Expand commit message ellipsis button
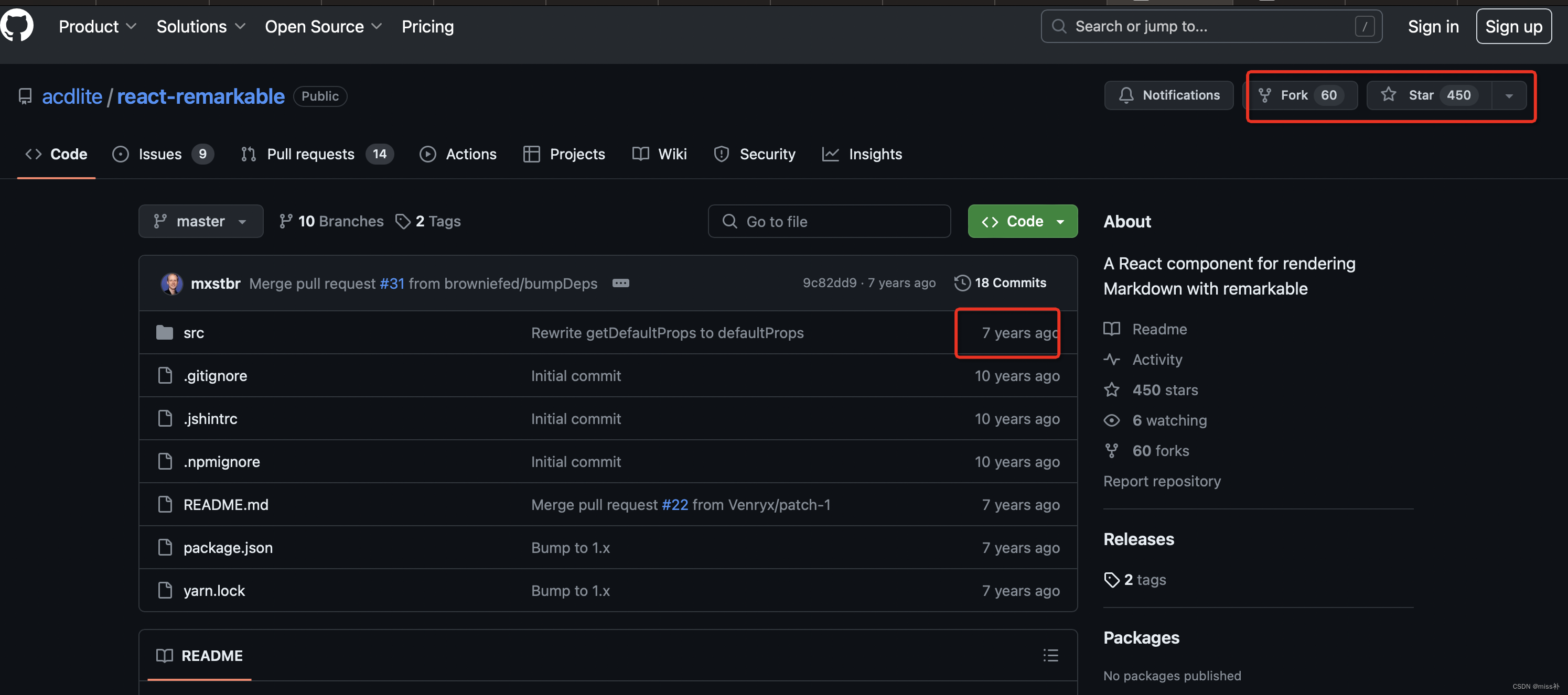This screenshot has height=695, width=1568. 620,284
